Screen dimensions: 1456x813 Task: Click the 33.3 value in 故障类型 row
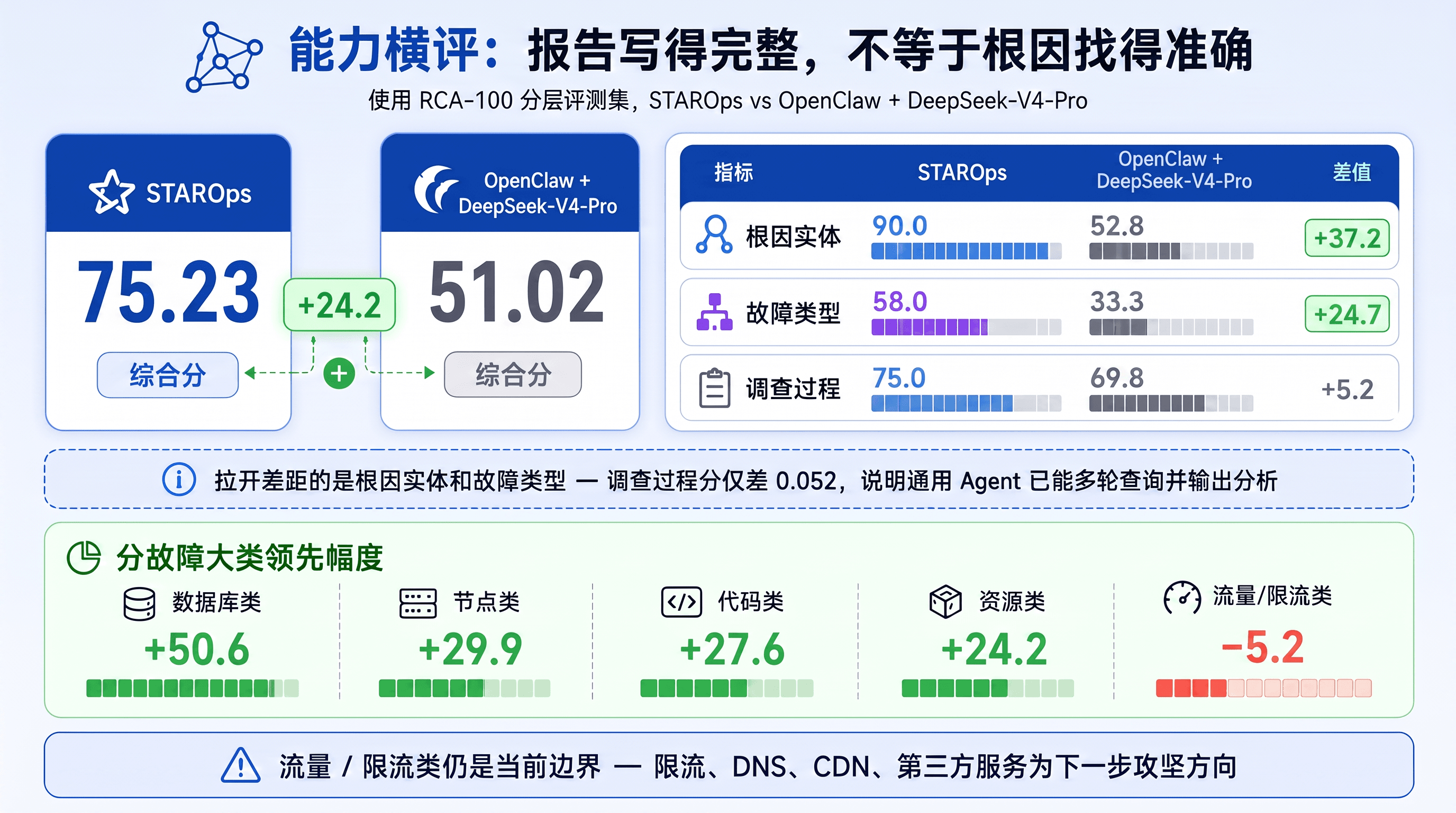tap(1117, 301)
